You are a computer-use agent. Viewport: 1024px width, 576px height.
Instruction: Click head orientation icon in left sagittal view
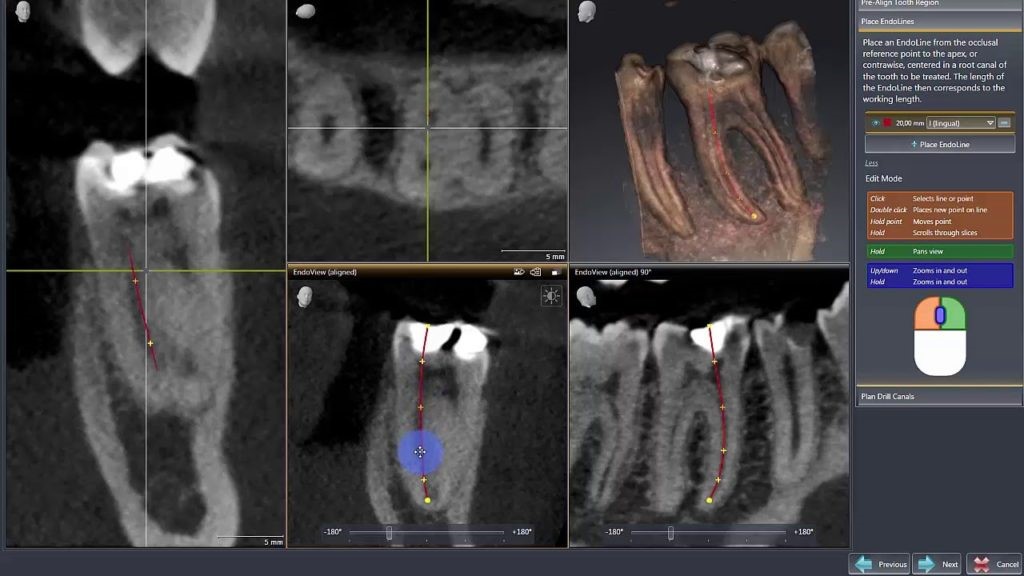pyautogui.click(x=22, y=12)
